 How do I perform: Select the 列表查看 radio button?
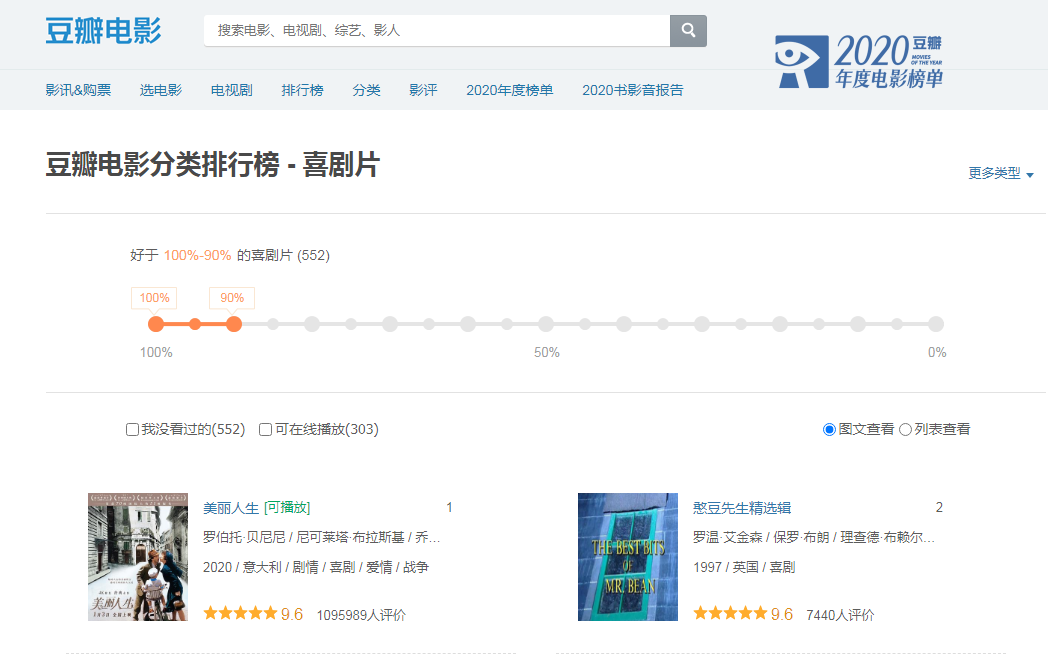point(905,429)
